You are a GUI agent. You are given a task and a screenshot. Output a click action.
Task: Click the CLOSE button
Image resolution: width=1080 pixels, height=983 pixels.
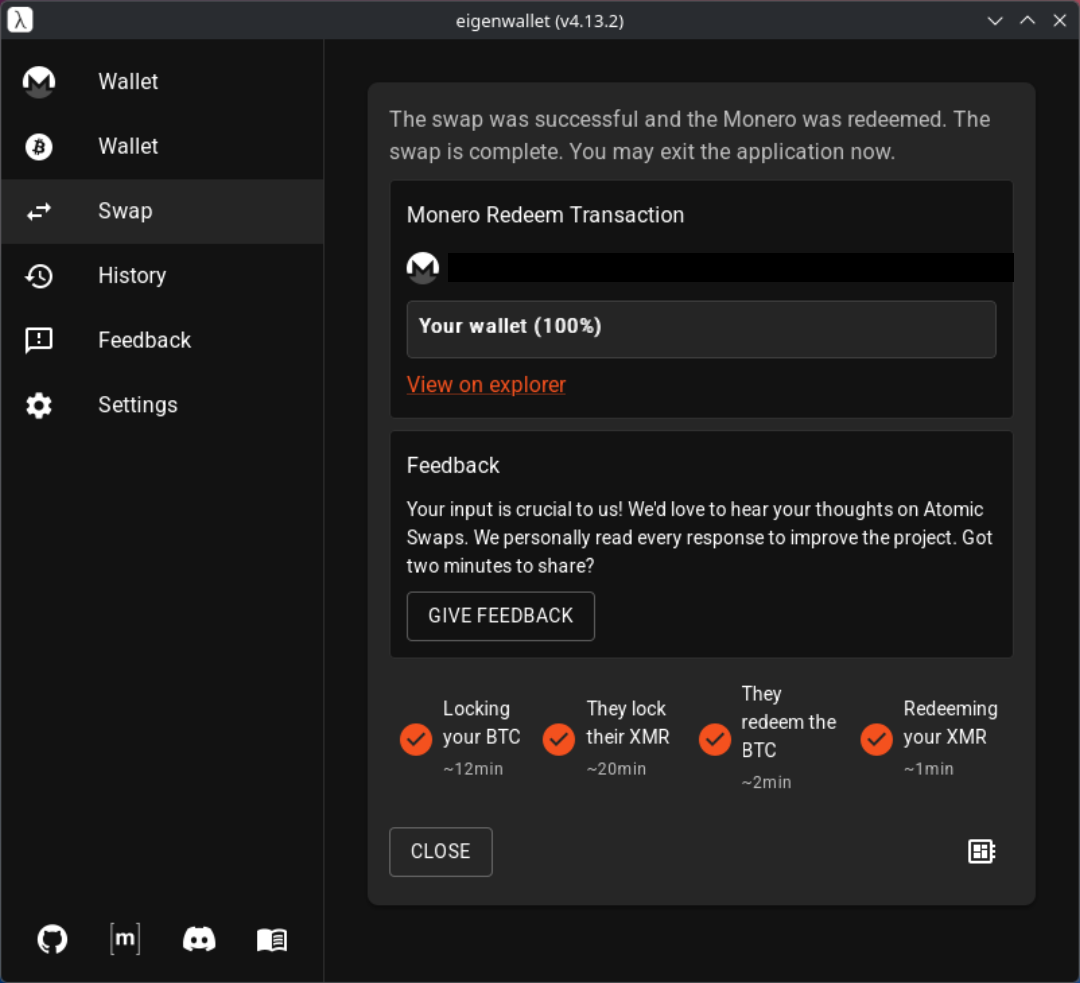[x=441, y=851]
